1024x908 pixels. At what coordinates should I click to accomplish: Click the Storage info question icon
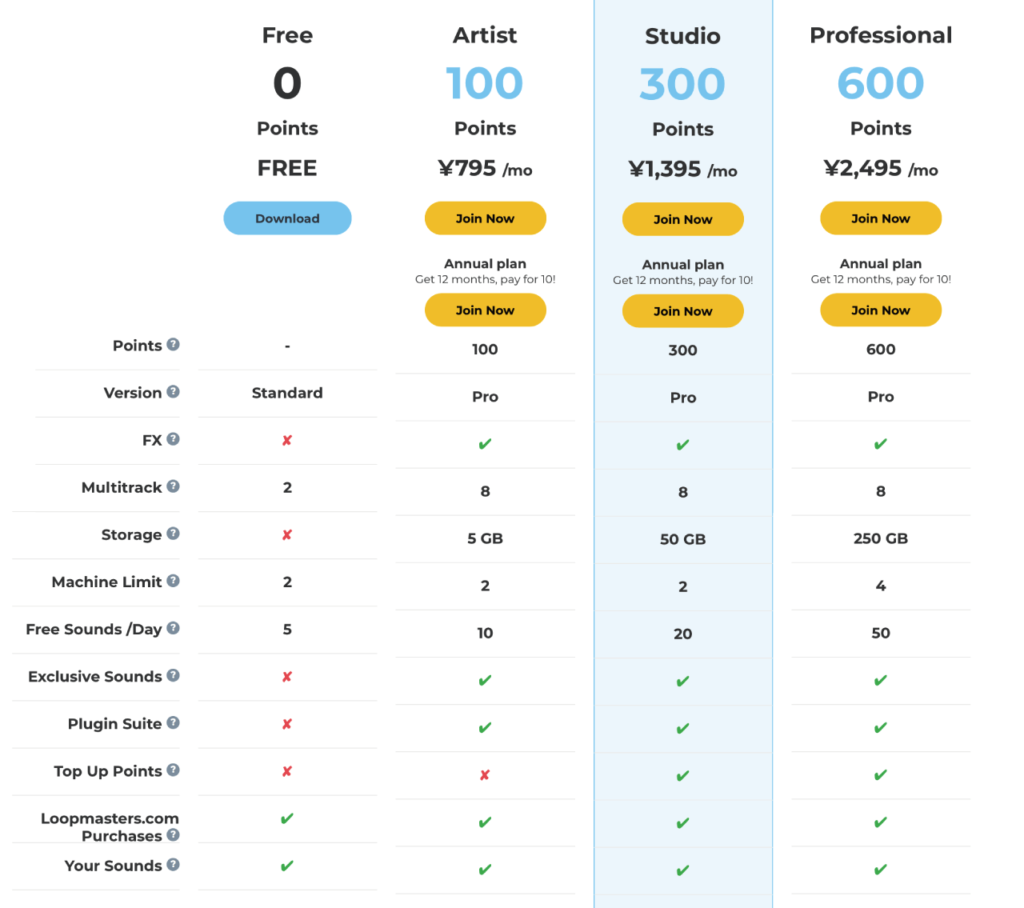click(x=173, y=533)
